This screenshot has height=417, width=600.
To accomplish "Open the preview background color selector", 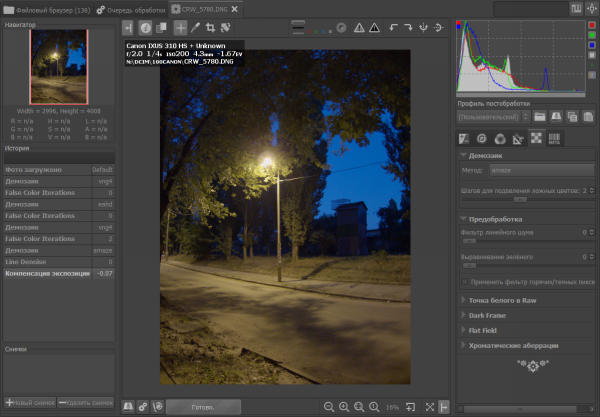I will tap(298, 28).
